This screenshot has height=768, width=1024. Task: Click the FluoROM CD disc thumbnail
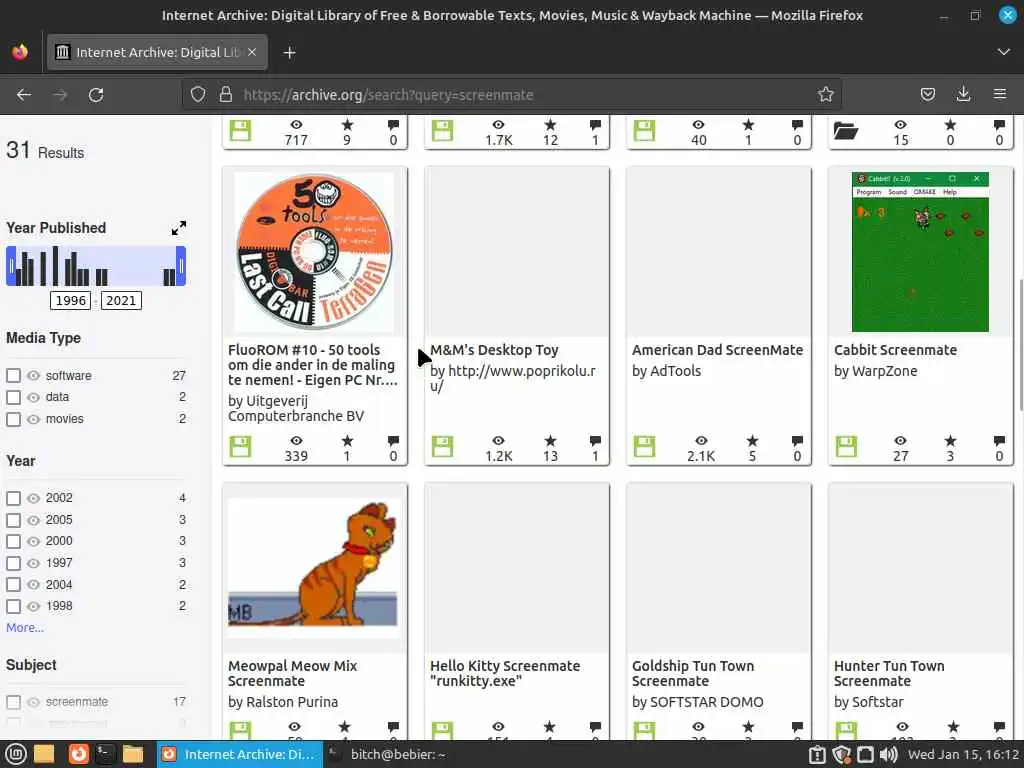314,252
